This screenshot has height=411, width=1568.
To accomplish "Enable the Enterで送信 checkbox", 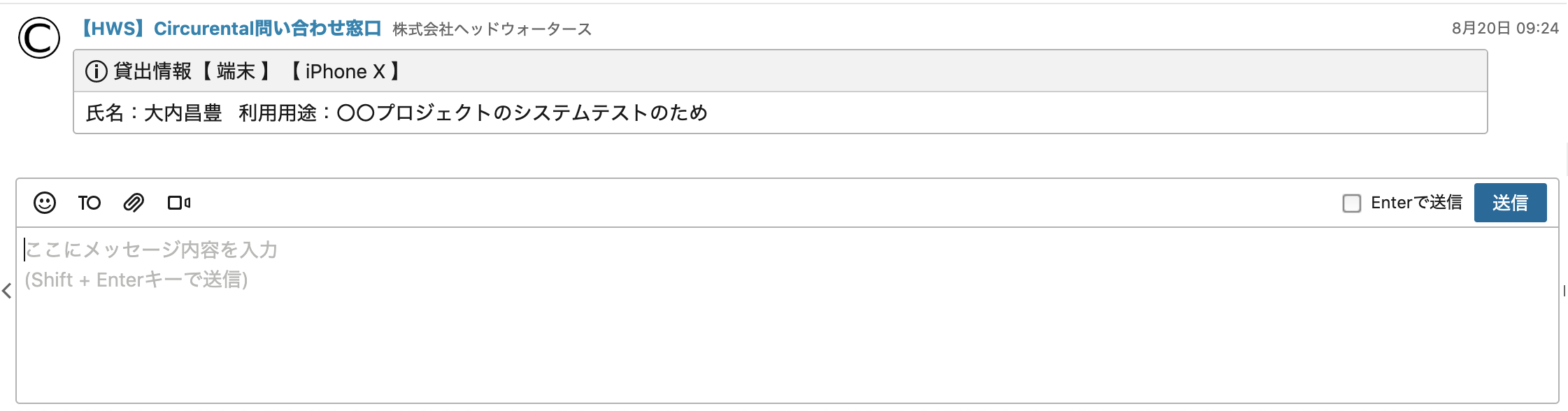I will pyautogui.click(x=1352, y=203).
